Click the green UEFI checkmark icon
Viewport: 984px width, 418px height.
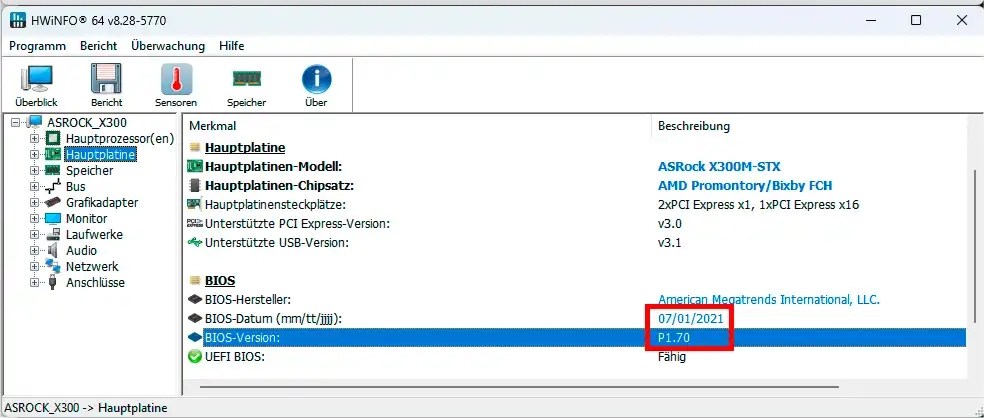pos(195,356)
